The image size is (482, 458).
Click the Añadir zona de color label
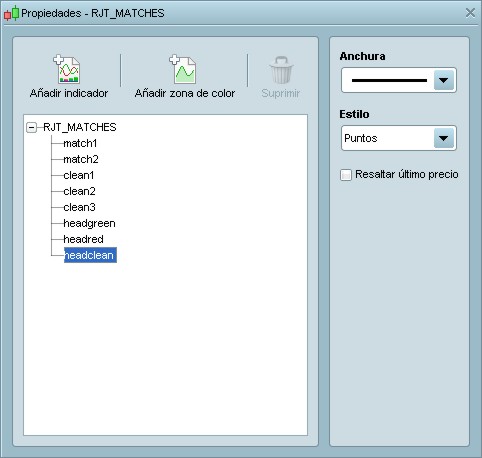pyautogui.click(x=185, y=93)
